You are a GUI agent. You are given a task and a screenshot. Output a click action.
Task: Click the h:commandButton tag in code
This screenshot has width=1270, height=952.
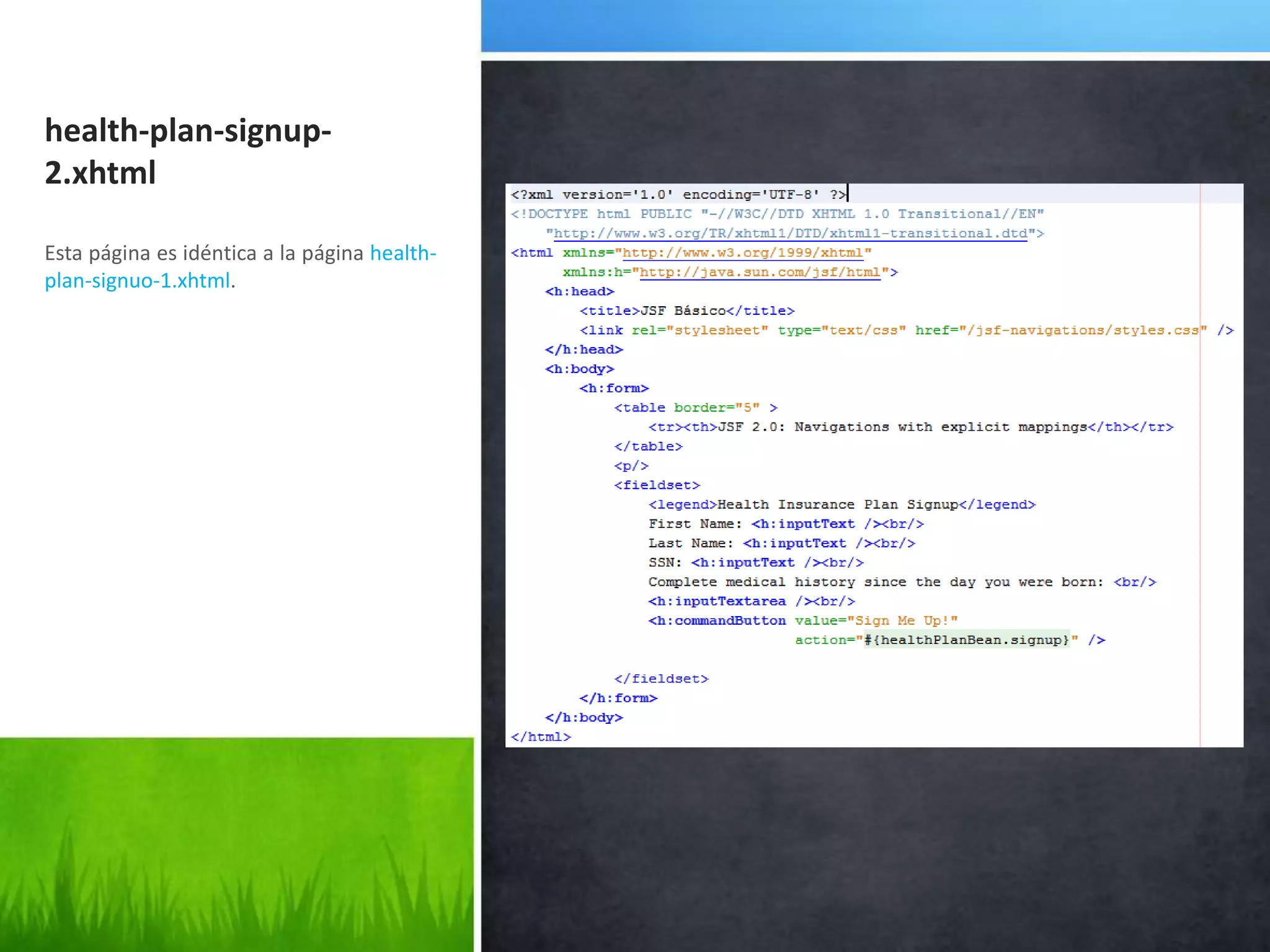click(717, 621)
